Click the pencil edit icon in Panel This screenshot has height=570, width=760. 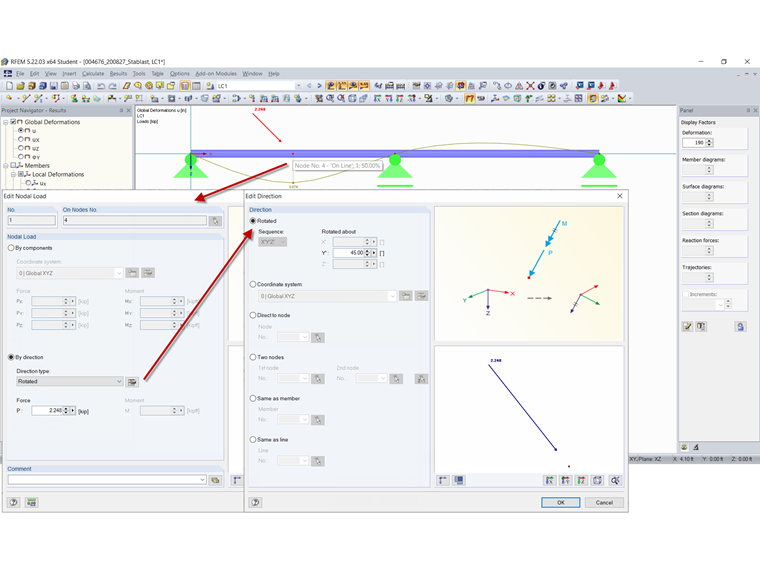click(x=687, y=326)
